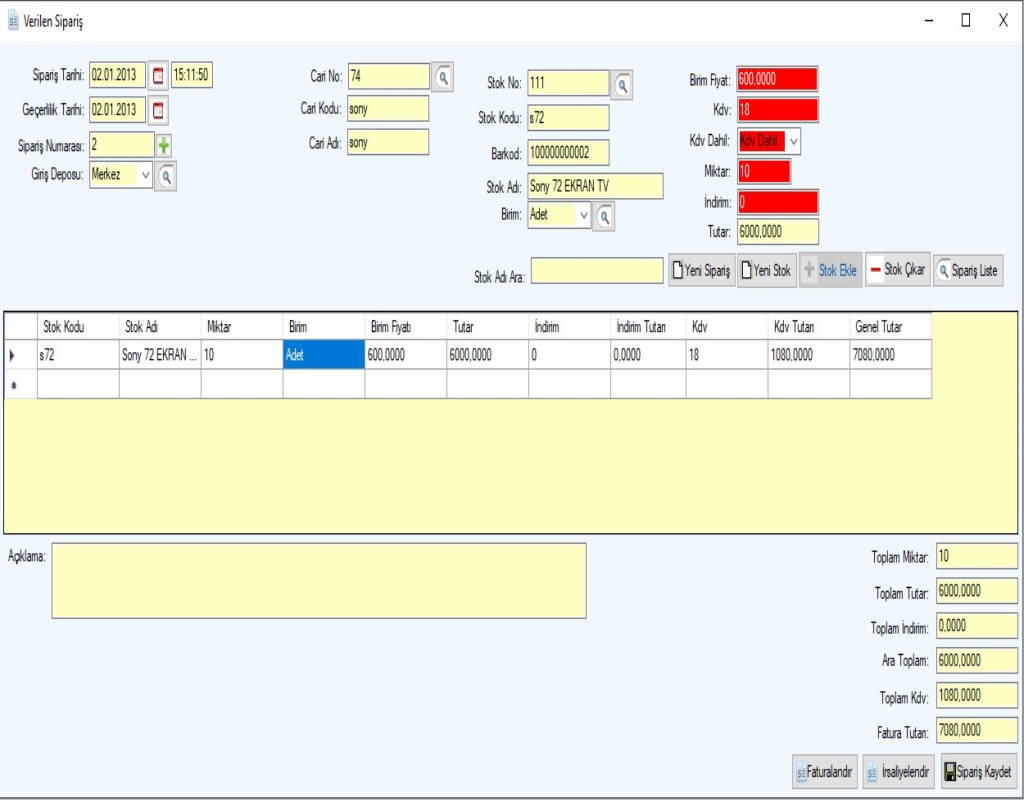
Task: Click search icon beside Giriş Deposu
Action: point(166,176)
